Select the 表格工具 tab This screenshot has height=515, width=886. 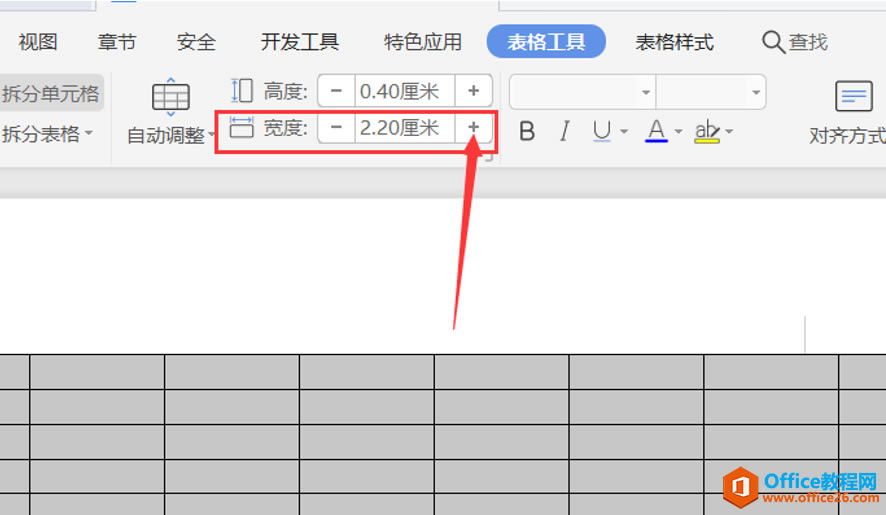pyautogui.click(x=546, y=41)
